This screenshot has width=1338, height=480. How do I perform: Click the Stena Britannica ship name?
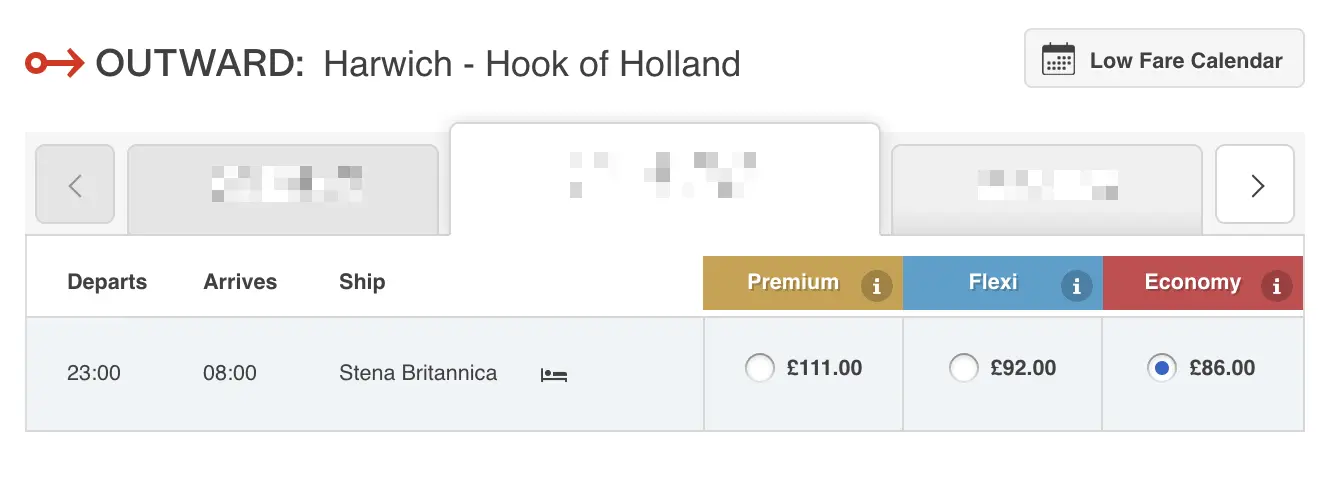click(x=418, y=373)
